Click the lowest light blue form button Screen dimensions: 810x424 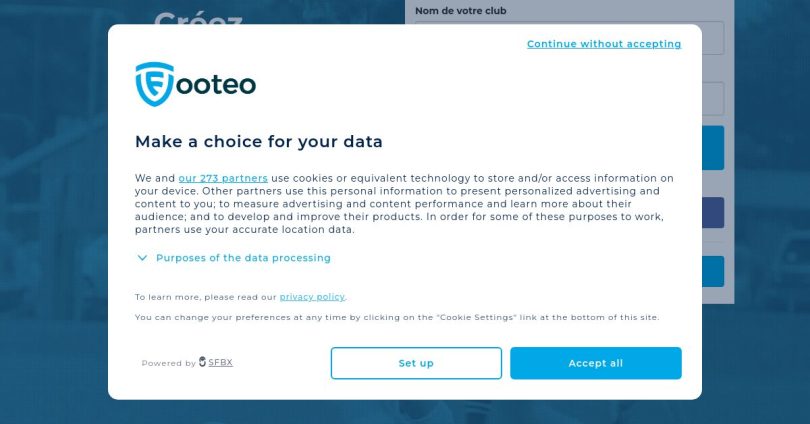[712, 271]
